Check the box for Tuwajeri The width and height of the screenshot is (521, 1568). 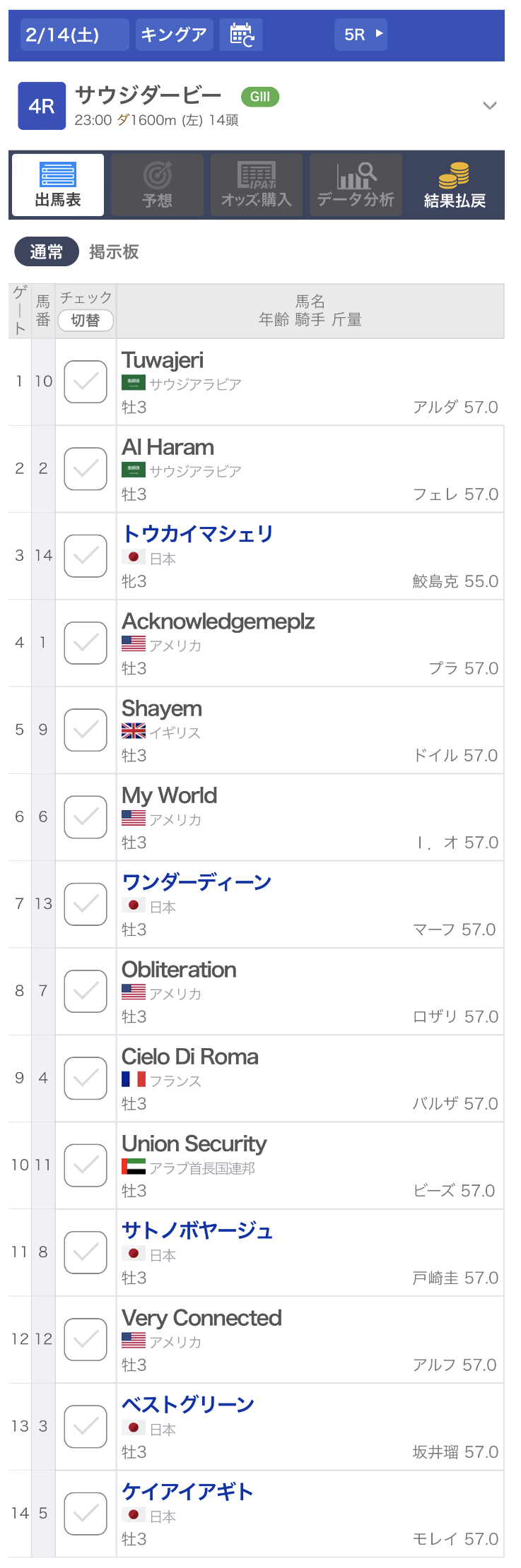pyautogui.click(x=86, y=381)
